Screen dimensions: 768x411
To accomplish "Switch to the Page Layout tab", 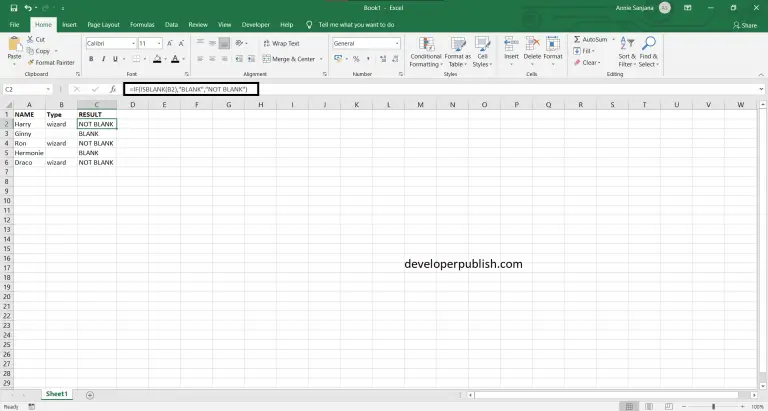I will [103, 23].
